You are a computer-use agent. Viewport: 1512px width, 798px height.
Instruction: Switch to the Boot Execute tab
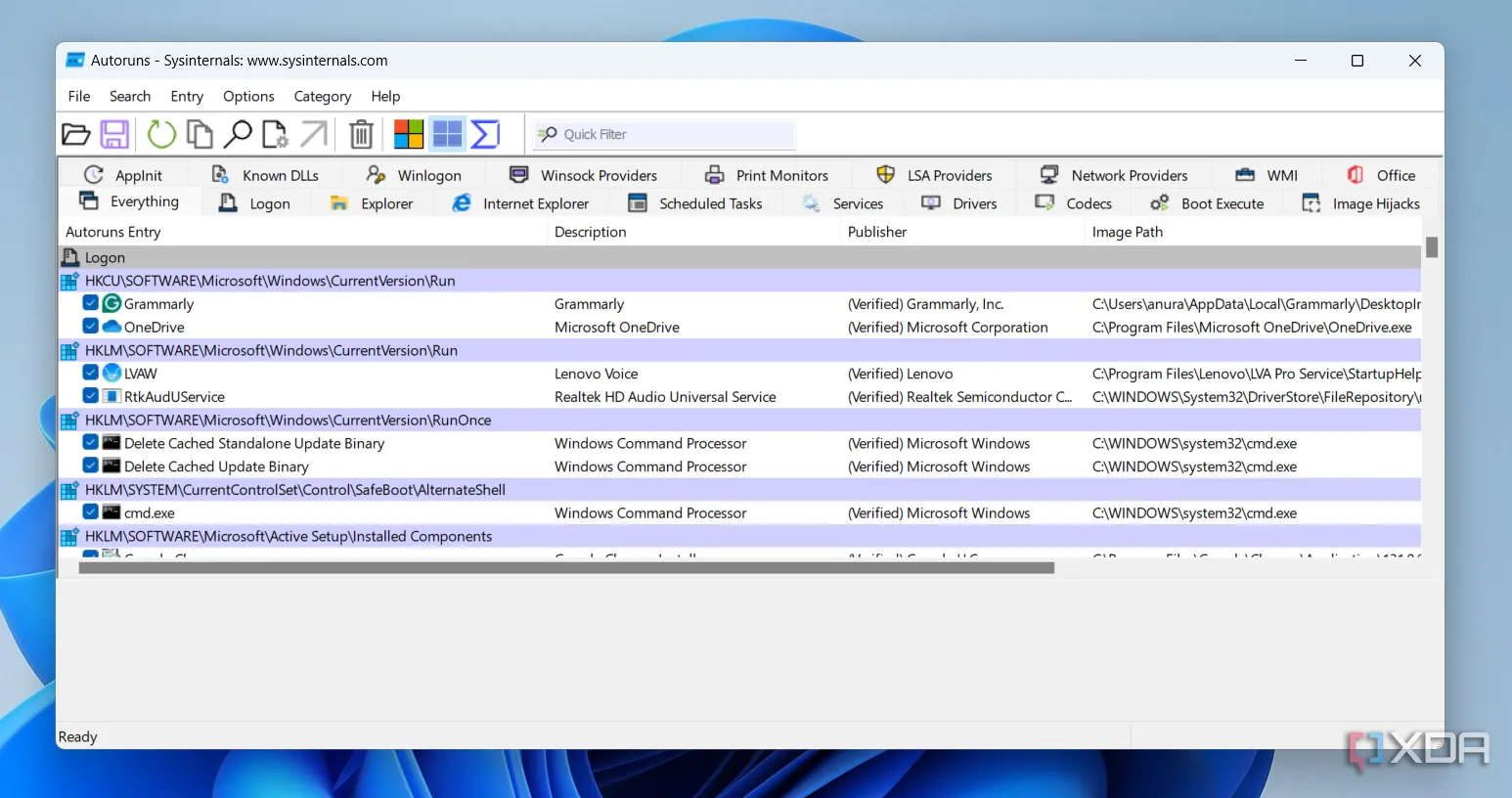[1207, 203]
